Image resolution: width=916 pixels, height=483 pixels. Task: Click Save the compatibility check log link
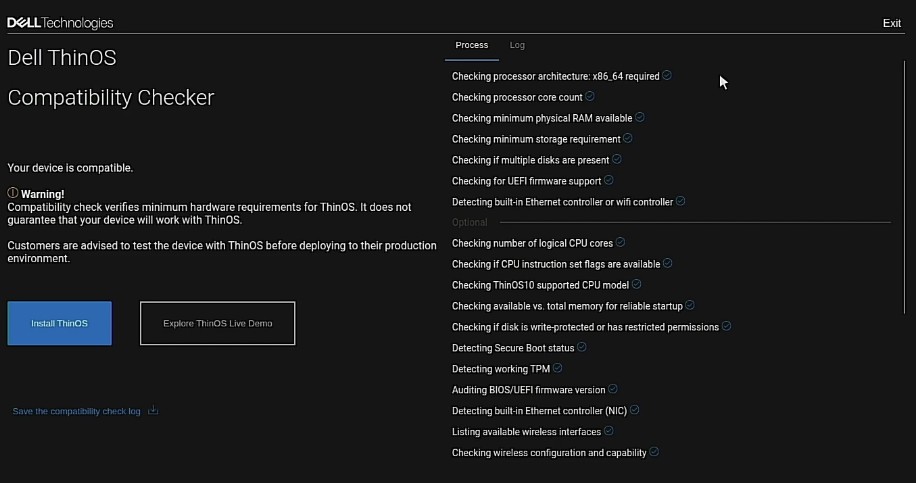click(76, 411)
